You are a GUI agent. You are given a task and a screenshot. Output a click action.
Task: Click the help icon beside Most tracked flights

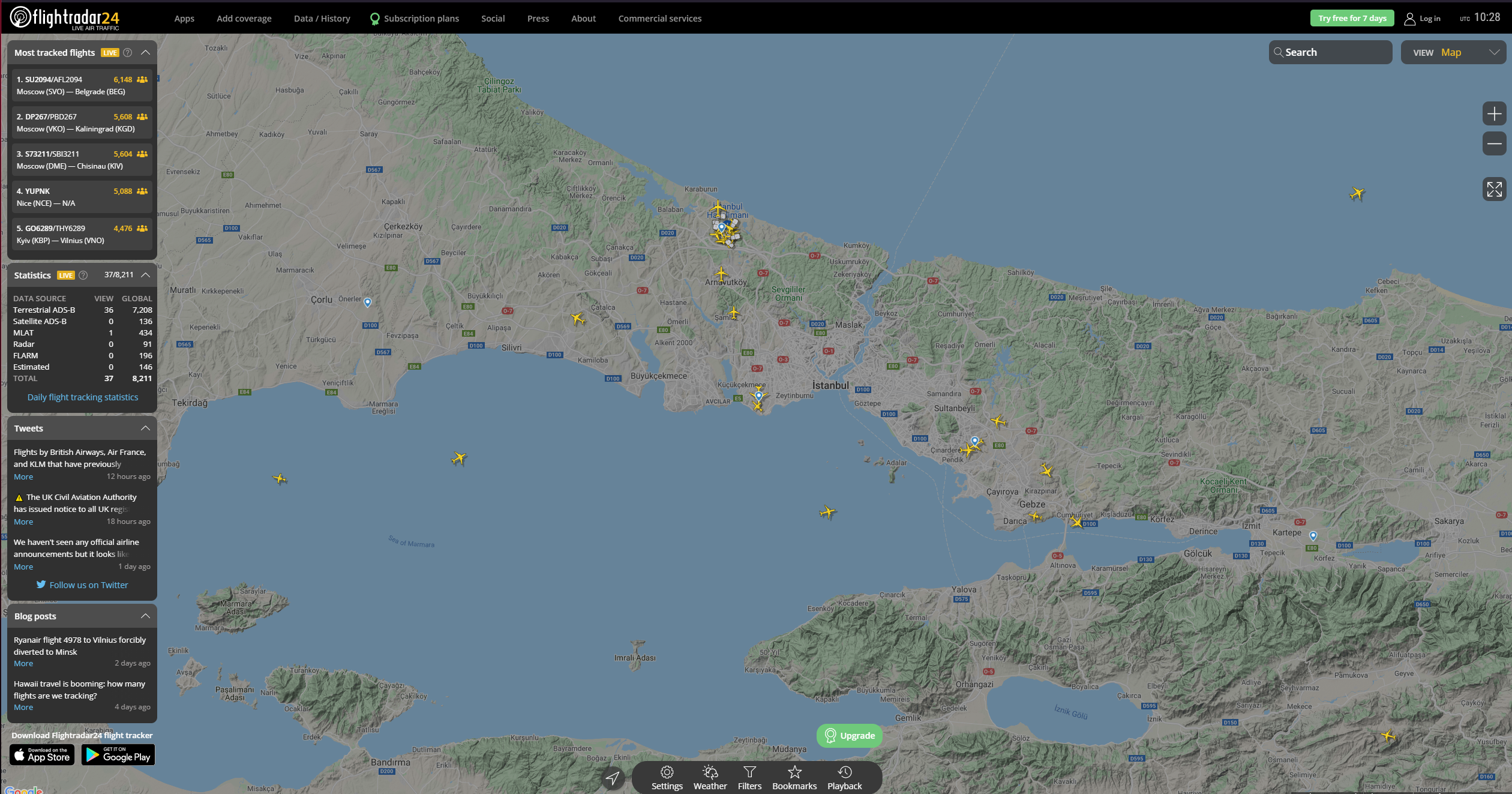tap(127, 52)
